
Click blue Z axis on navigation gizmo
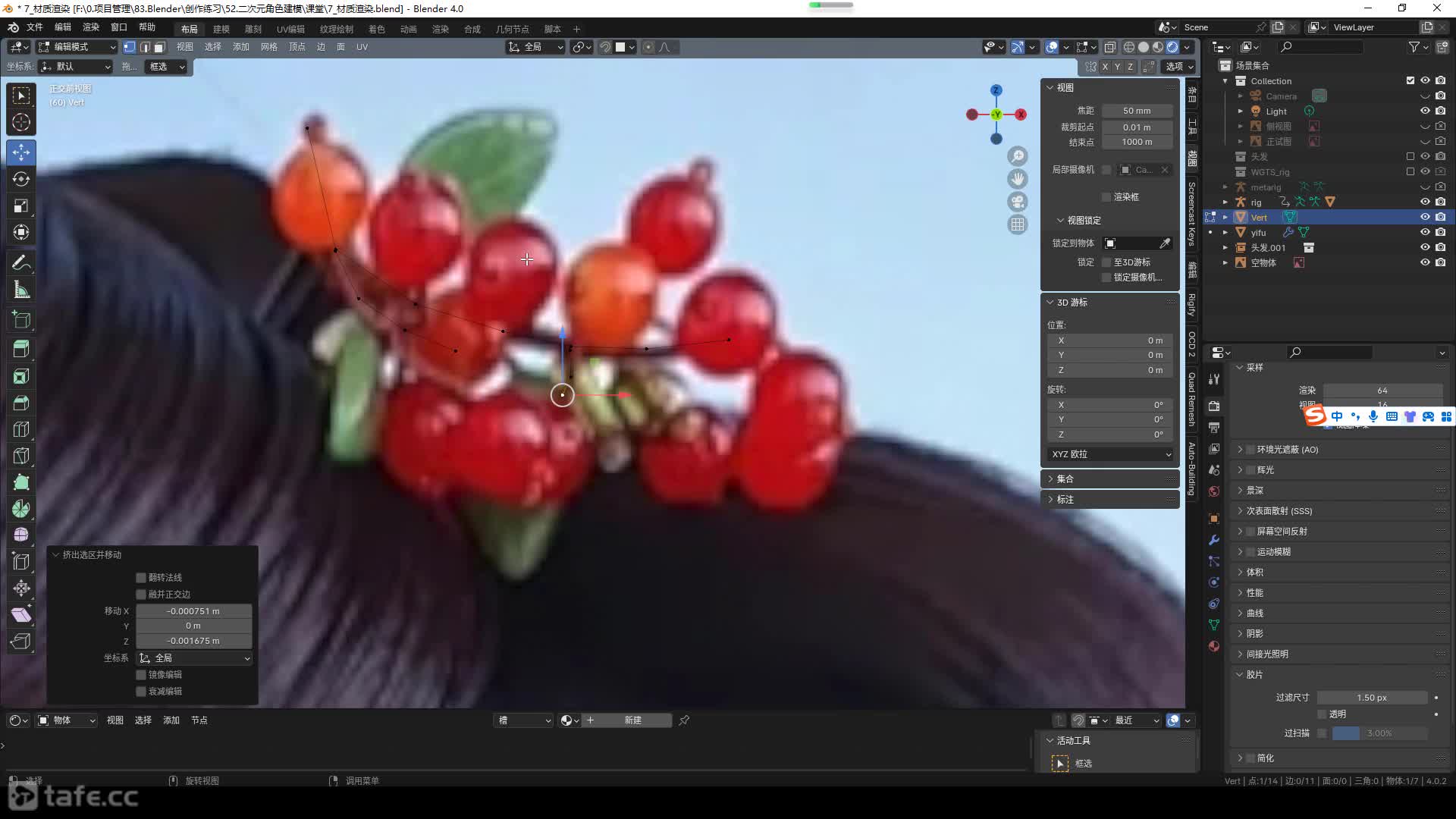tap(996, 90)
